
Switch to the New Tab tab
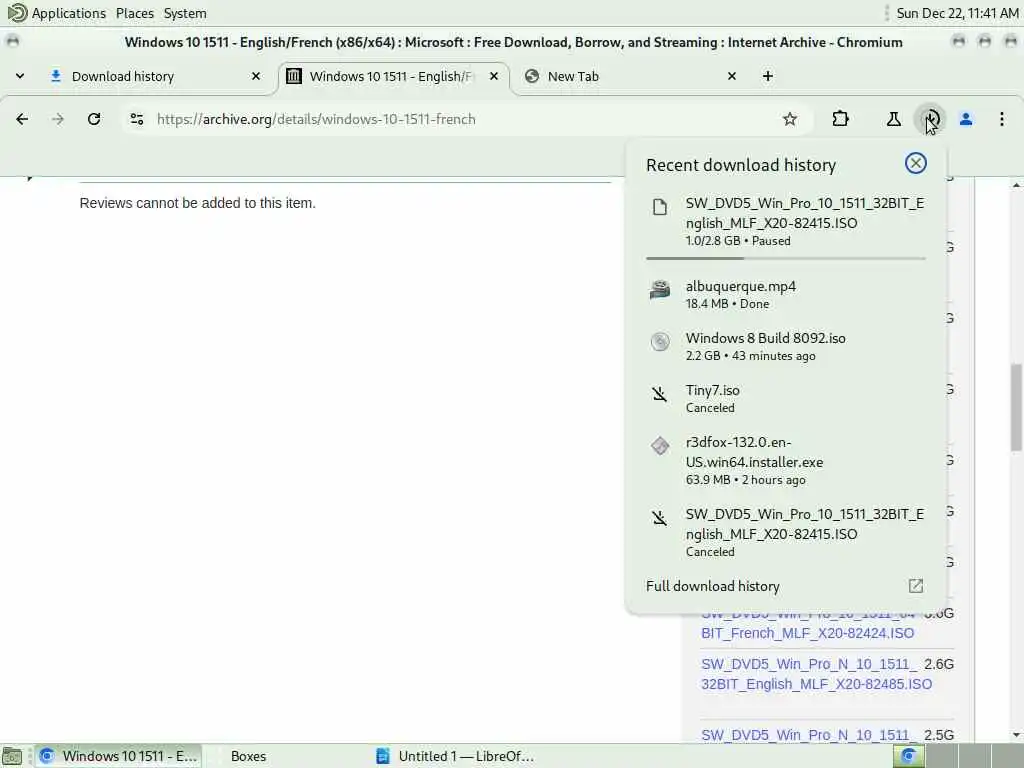[630, 76]
